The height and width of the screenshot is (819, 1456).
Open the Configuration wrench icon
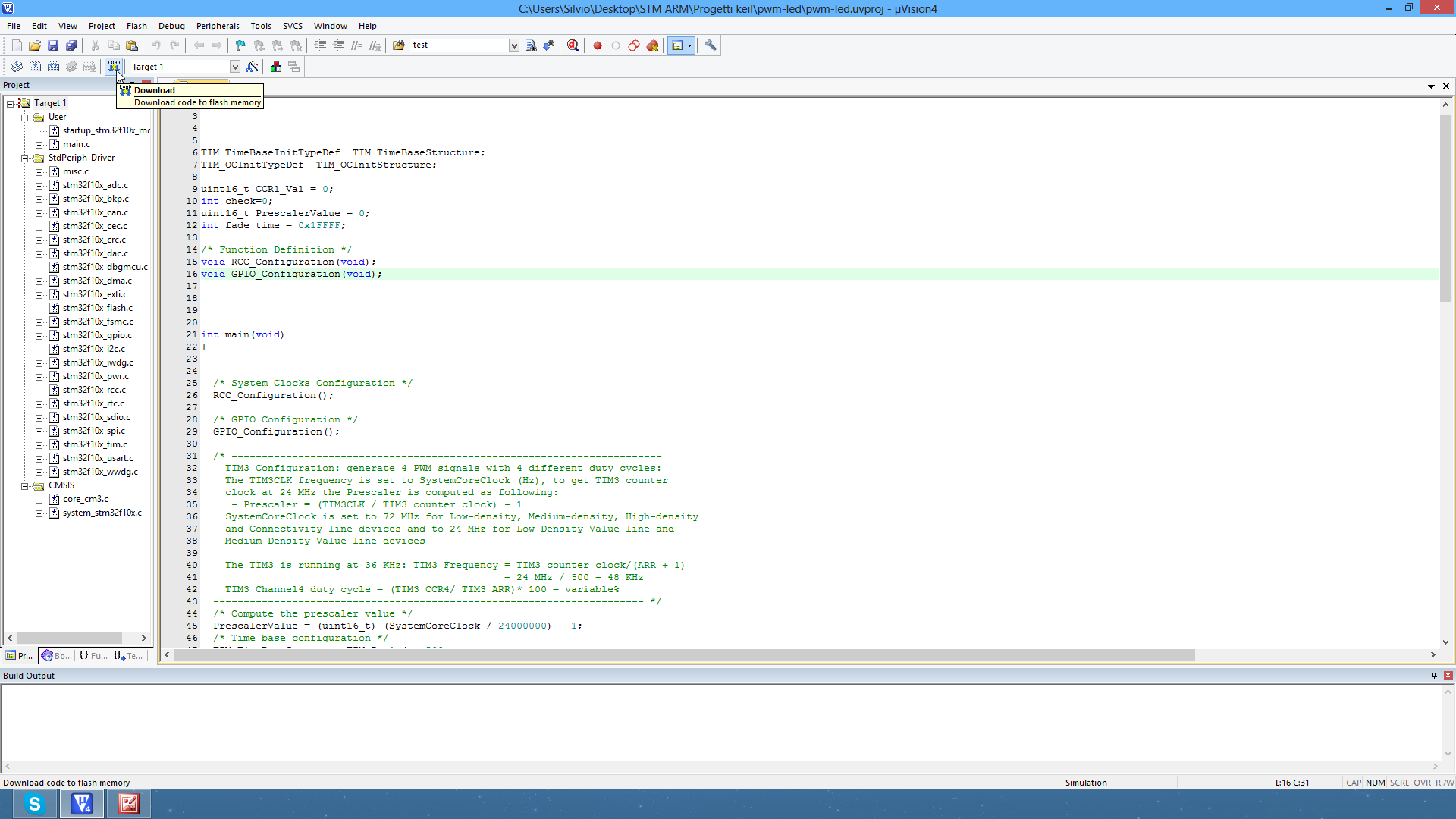[x=711, y=45]
